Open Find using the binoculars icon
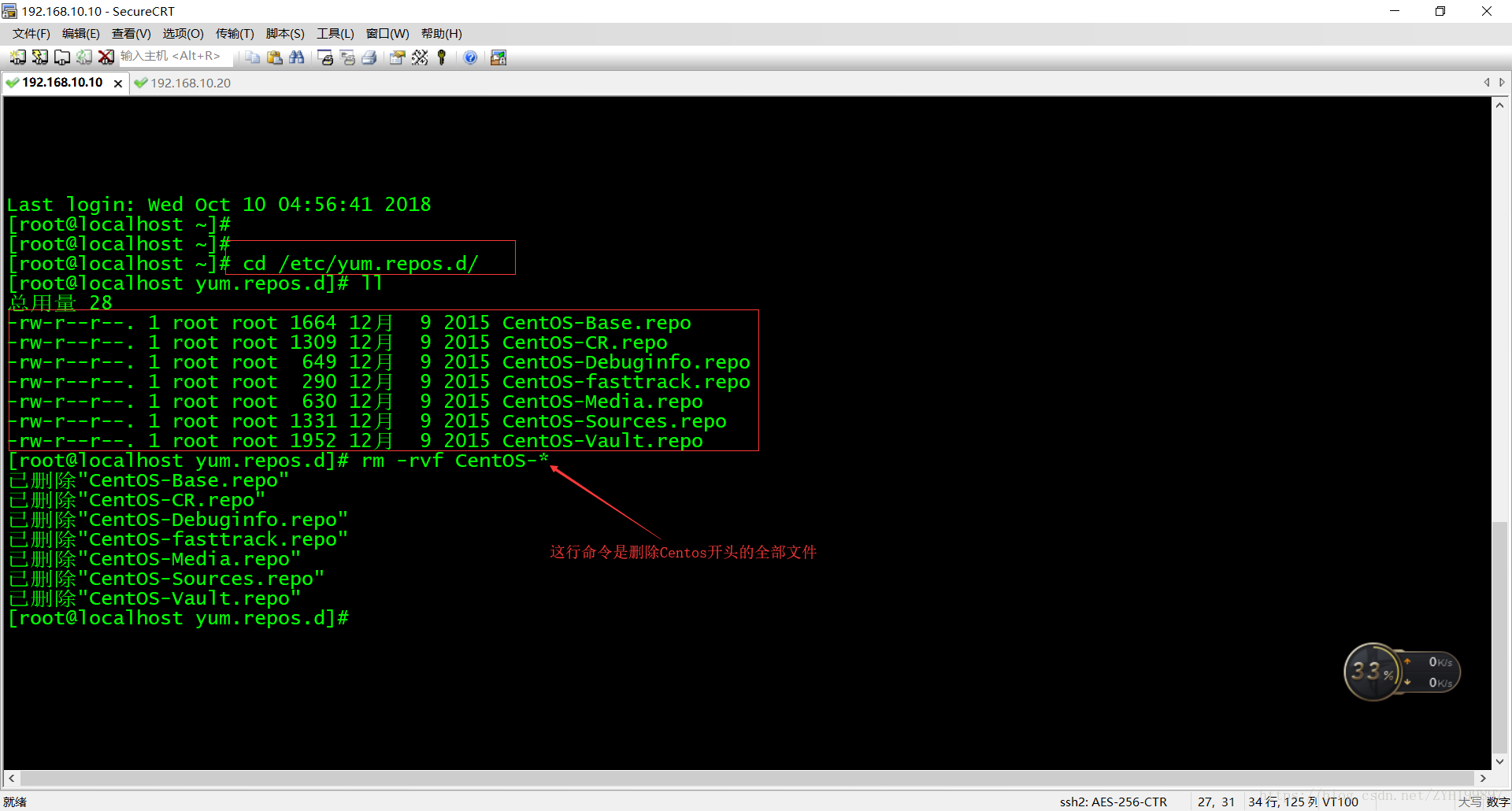The height and width of the screenshot is (811, 1512). pyautogui.click(x=296, y=57)
